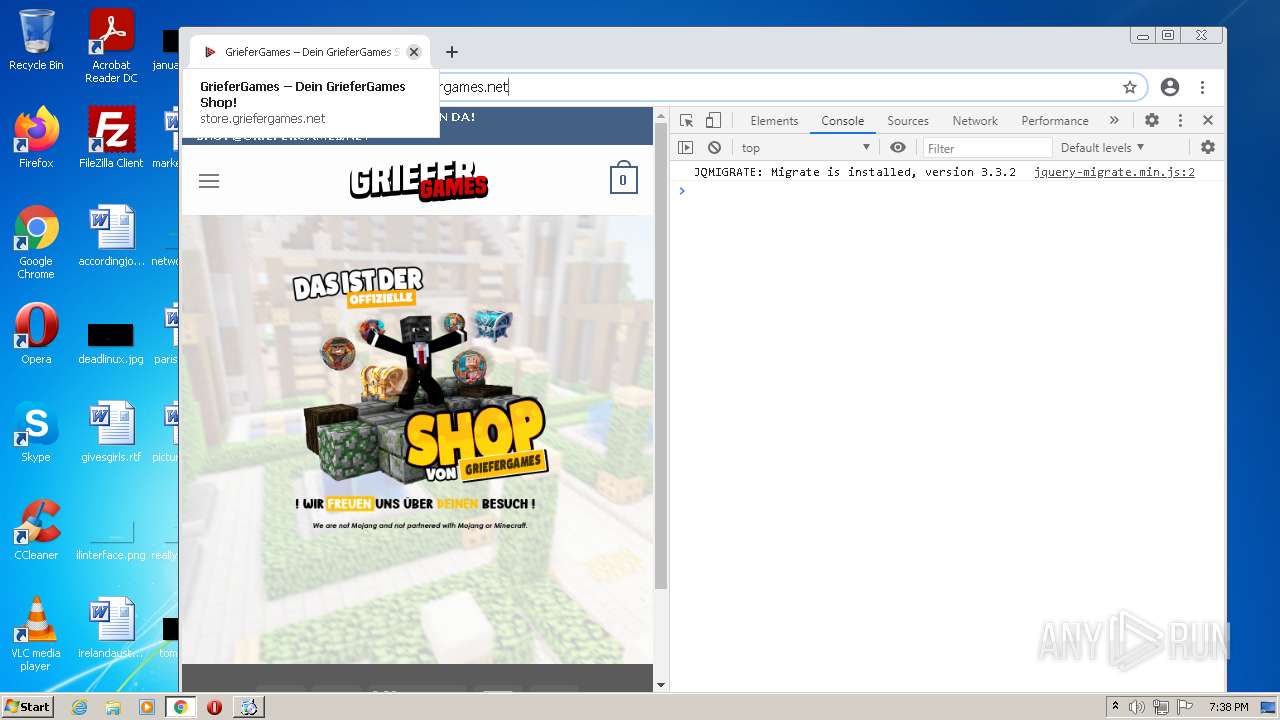Toggle the DevTools device toolbar
Image resolution: width=1280 pixels, height=720 pixels.
click(x=713, y=120)
